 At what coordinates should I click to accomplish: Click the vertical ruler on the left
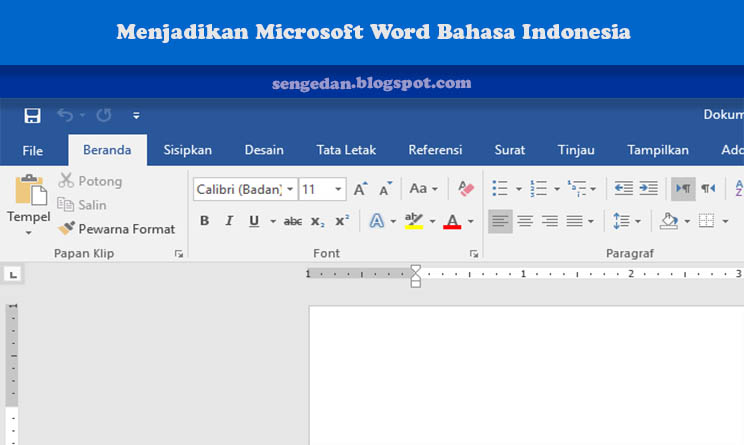(13, 374)
